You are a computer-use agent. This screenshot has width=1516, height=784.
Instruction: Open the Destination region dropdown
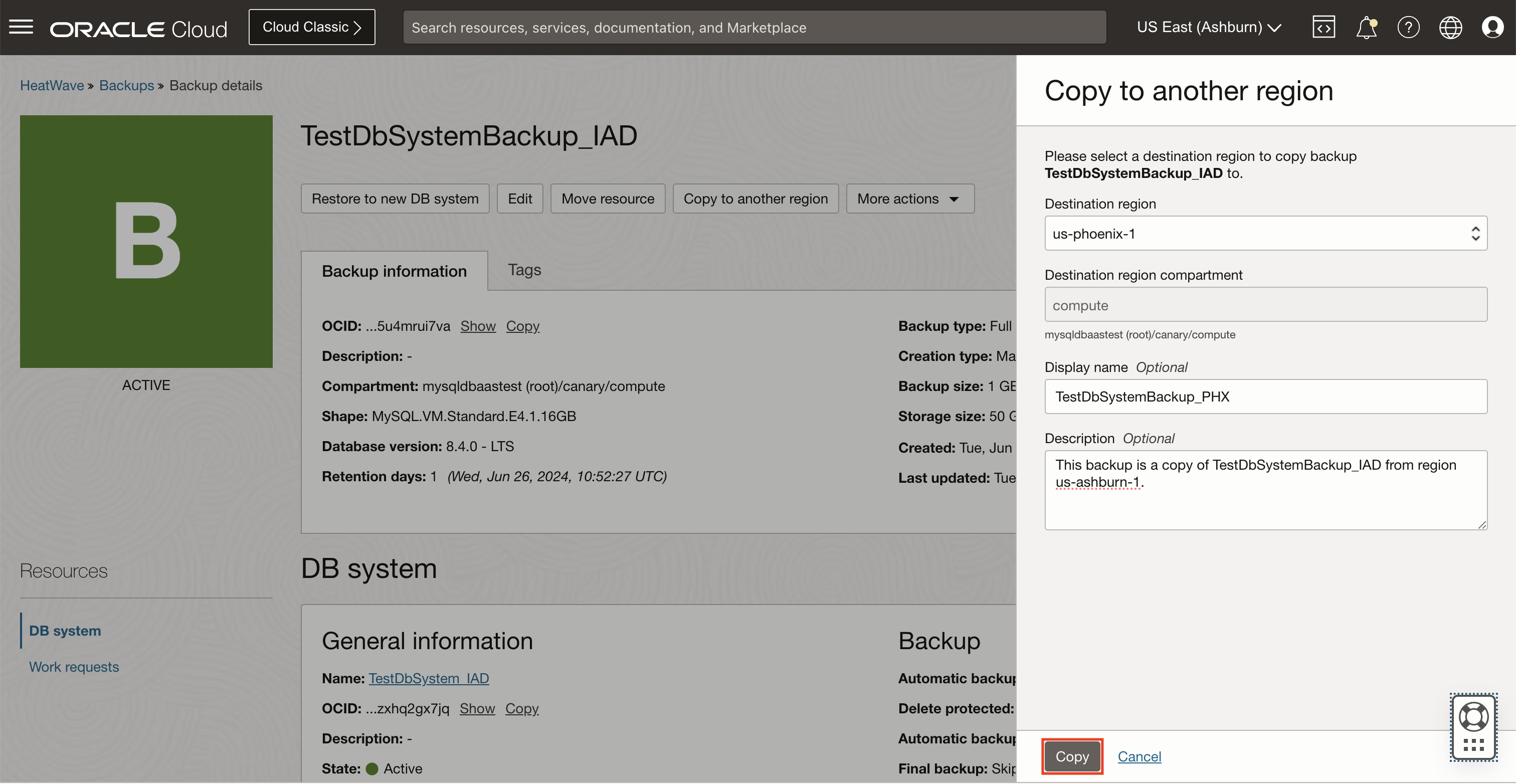[1265, 234]
